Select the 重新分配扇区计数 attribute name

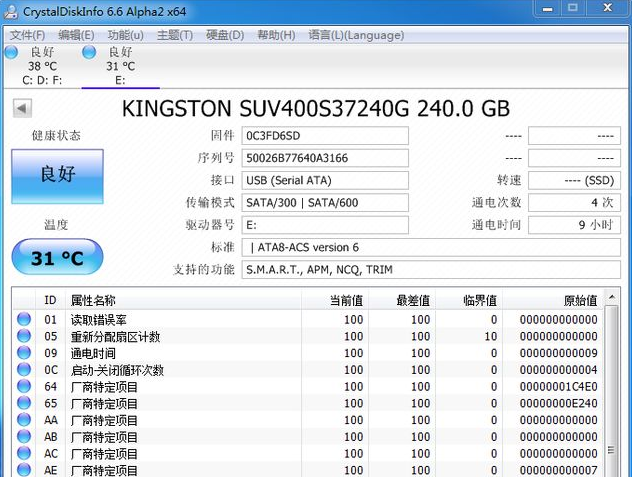[x=116, y=337]
